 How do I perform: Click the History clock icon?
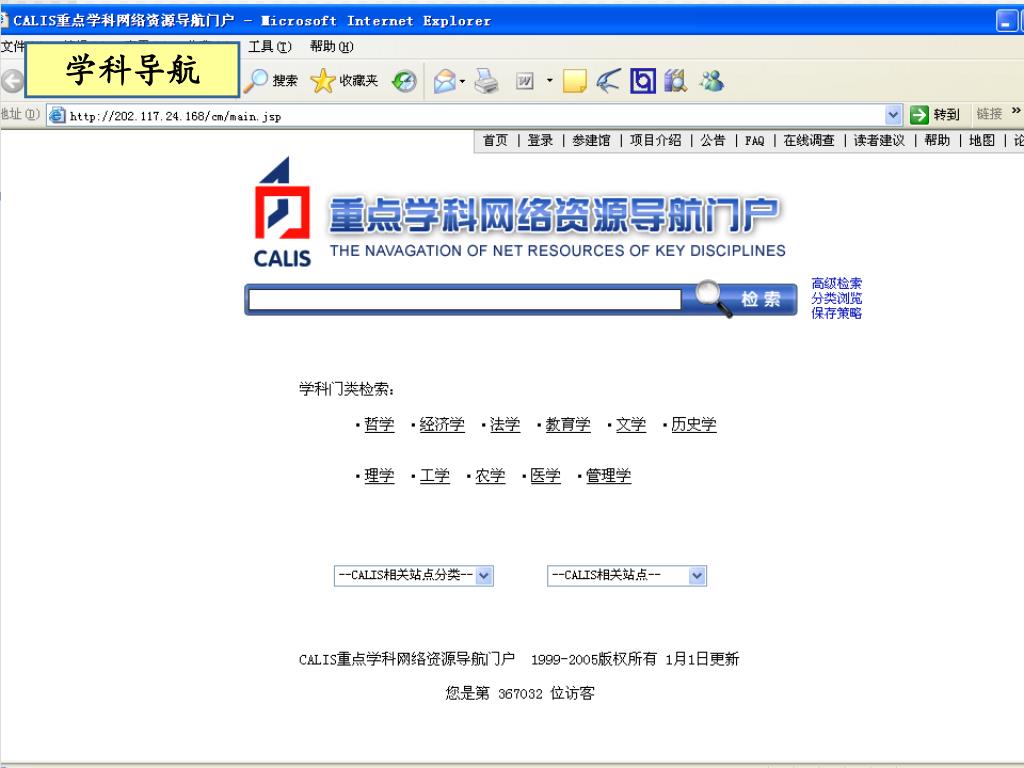404,81
